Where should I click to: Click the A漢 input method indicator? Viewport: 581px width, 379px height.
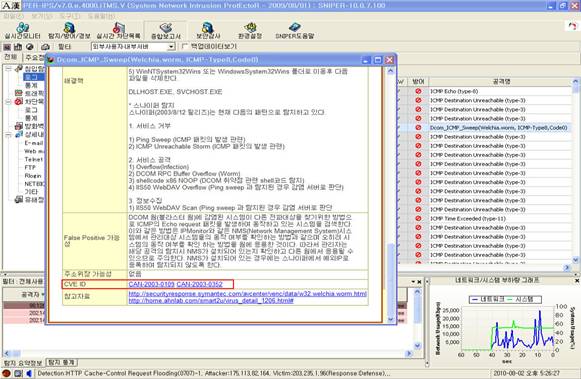tap(11, 5)
